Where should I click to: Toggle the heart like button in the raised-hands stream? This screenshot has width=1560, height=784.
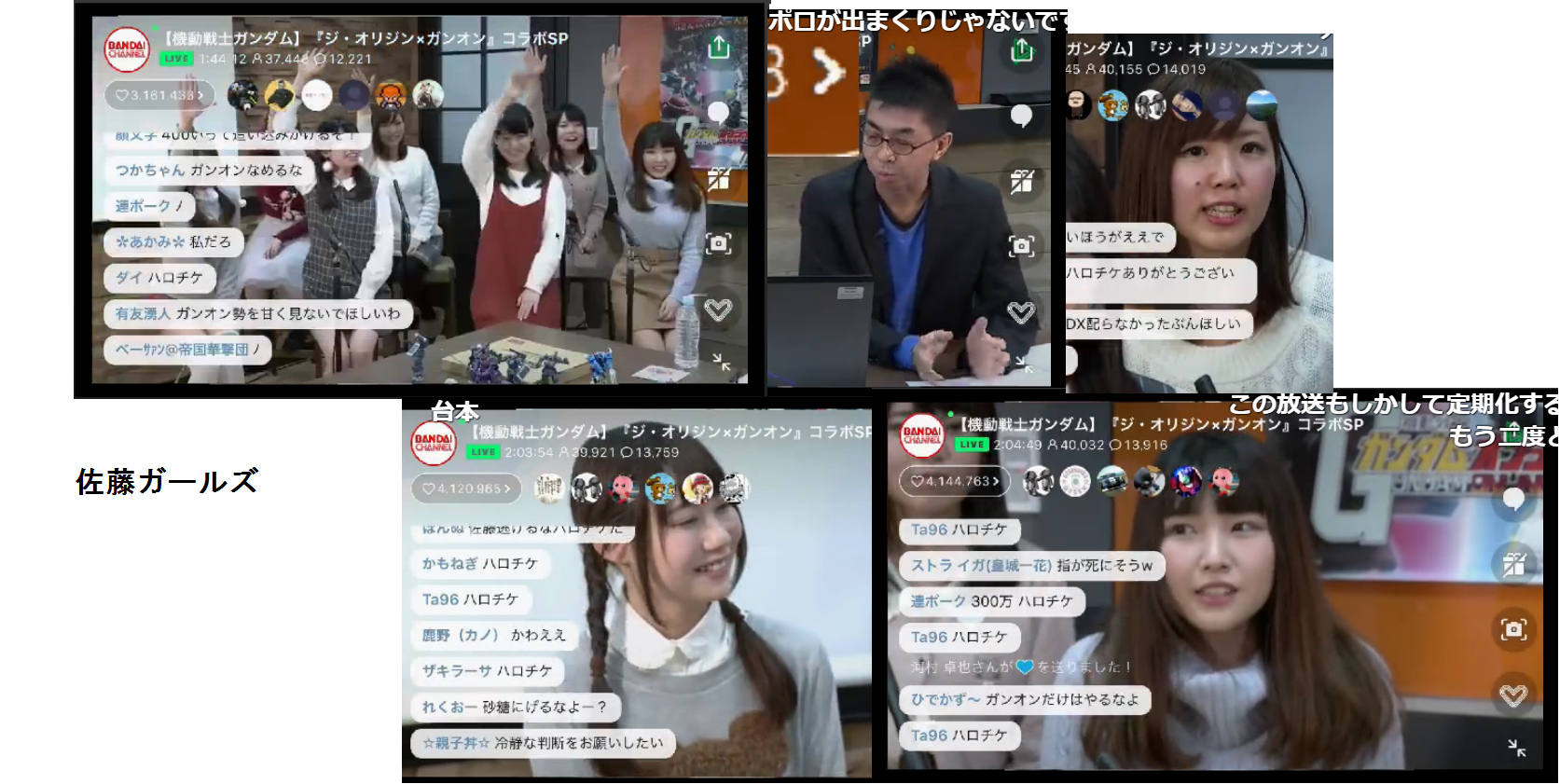click(x=718, y=309)
